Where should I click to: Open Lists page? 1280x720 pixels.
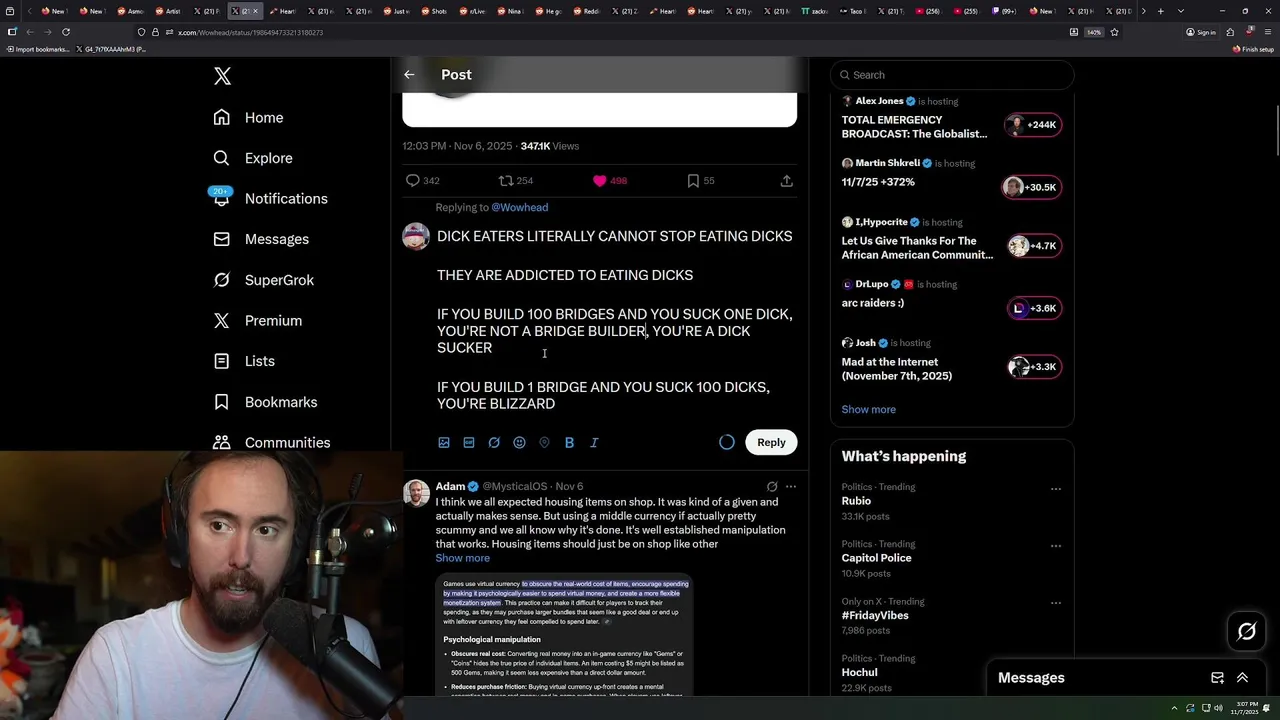click(244, 361)
